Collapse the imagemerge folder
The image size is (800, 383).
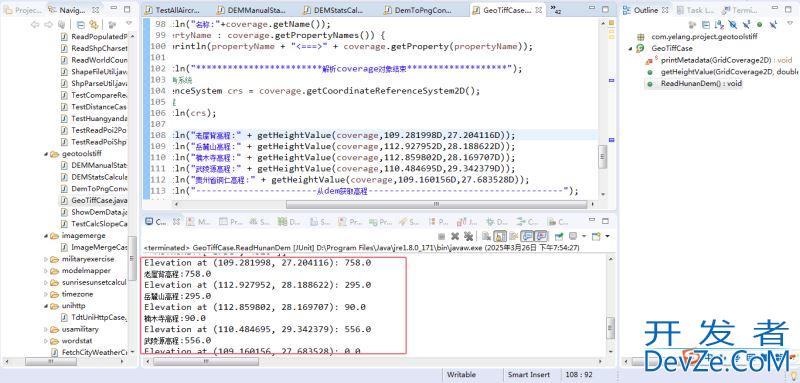tap(46, 236)
